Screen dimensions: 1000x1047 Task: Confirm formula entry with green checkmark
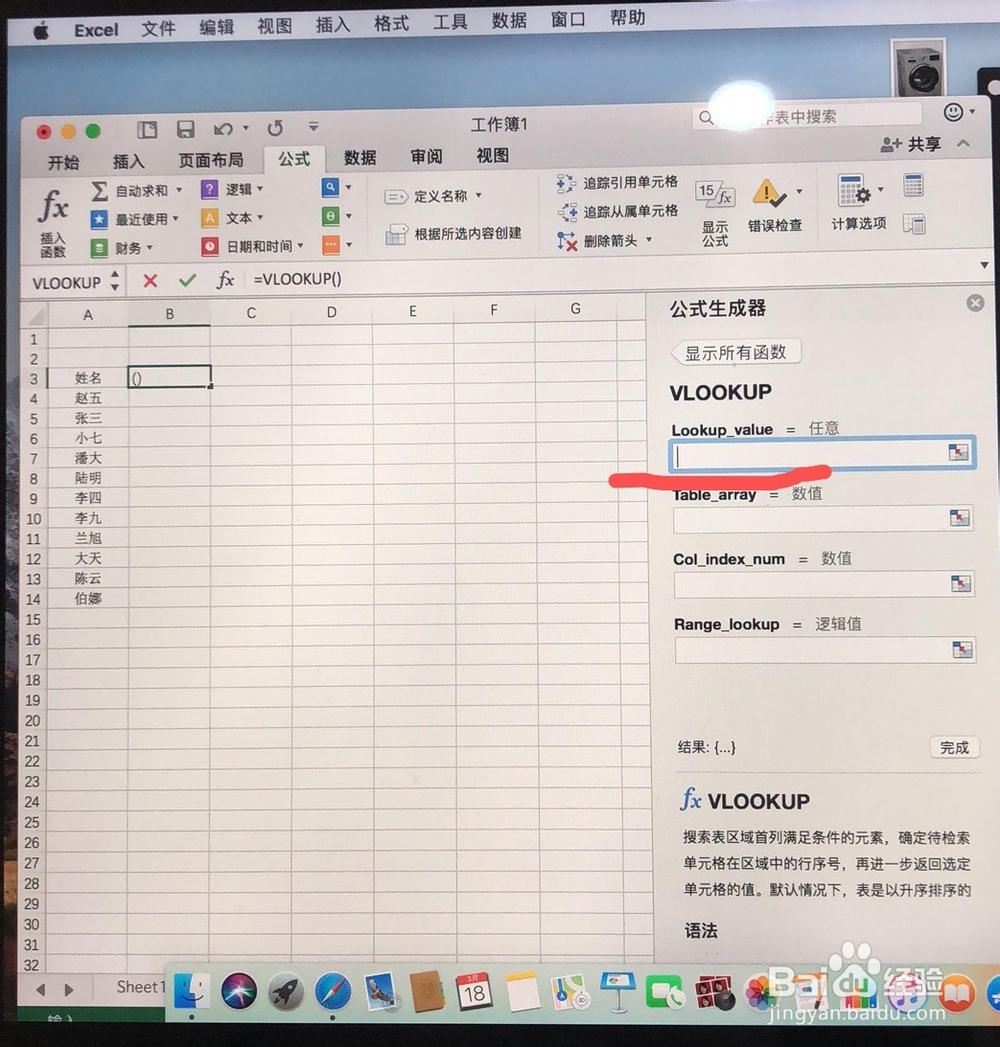click(x=188, y=280)
